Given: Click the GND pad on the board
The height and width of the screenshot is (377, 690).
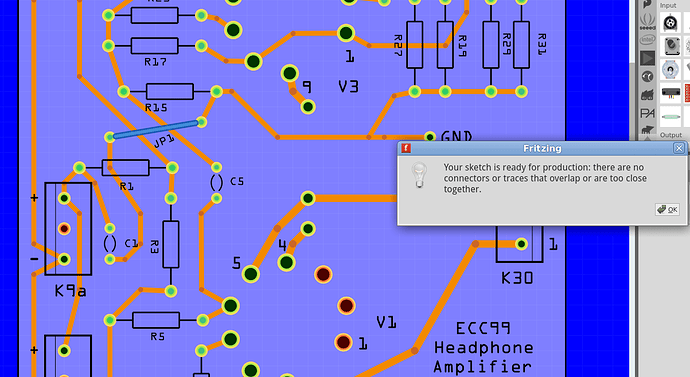Looking at the screenshot, I should pyautogui.click(x=430, y=137).
